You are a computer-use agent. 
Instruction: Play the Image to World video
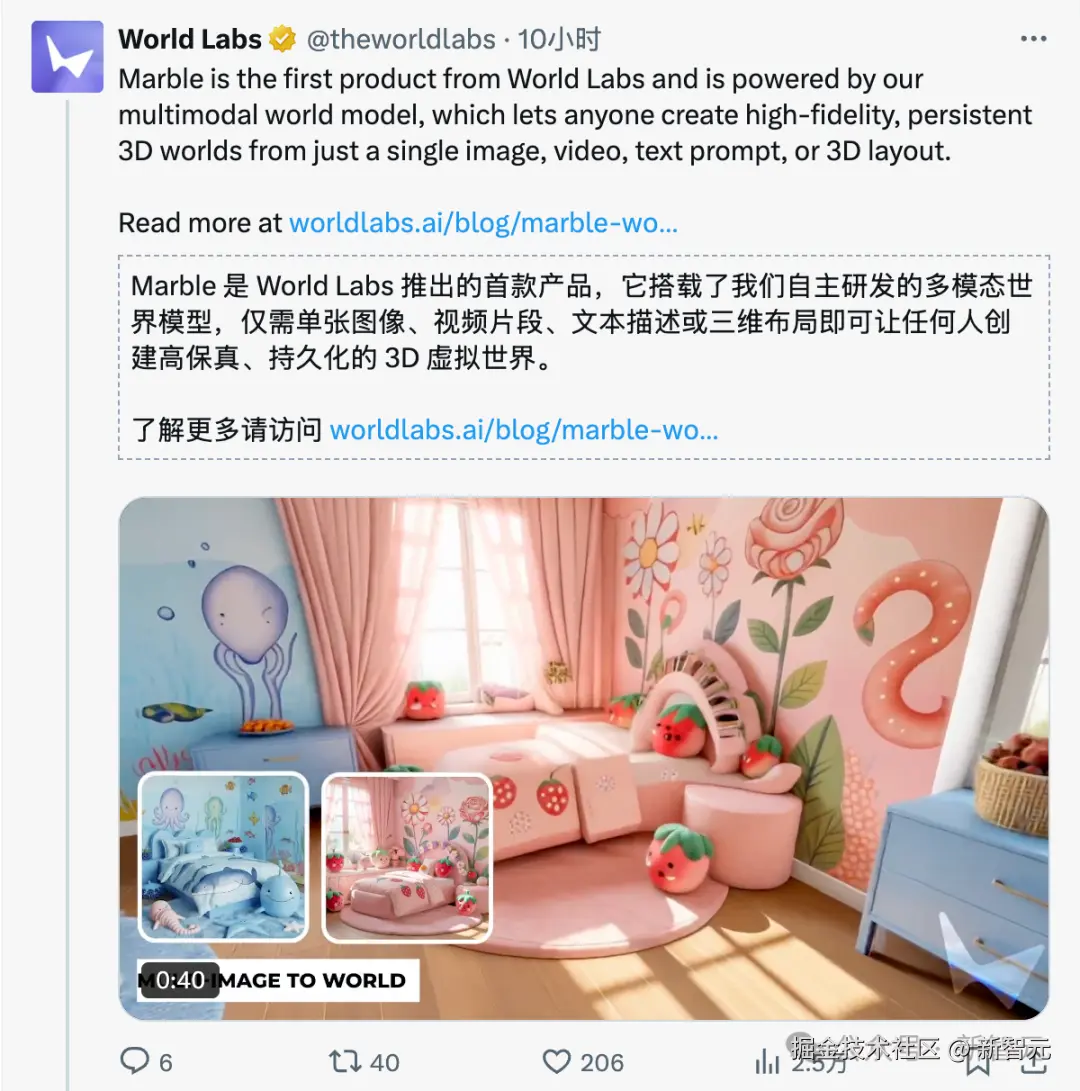point(583,758)
